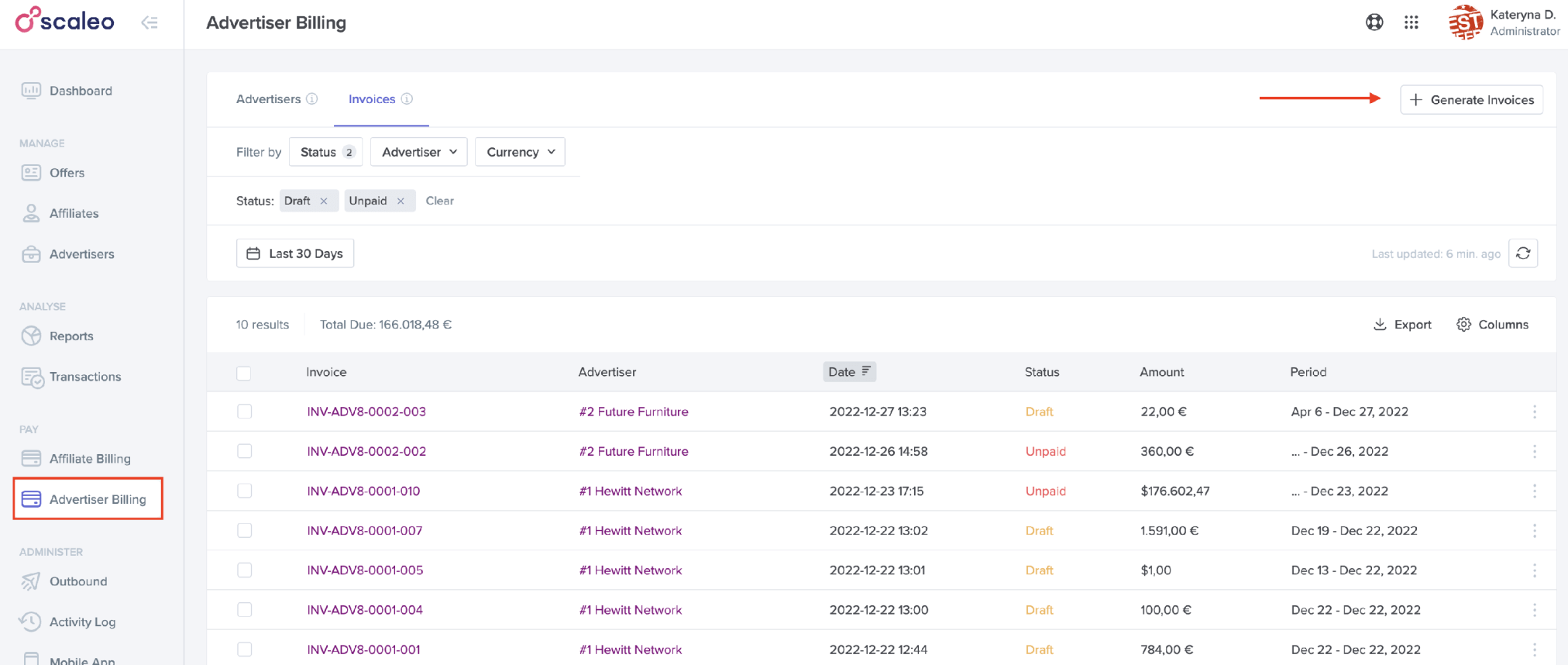Open Affiliate Billing in the sidebar
Image resolution: width=1568 pixels, height=665 pixels.
[76, 459]
